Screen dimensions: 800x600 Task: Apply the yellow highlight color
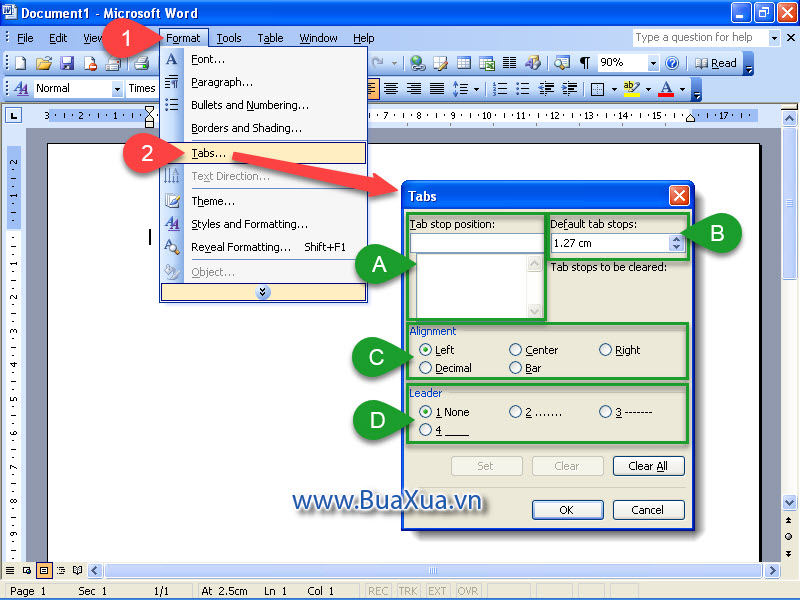(632, 89)
